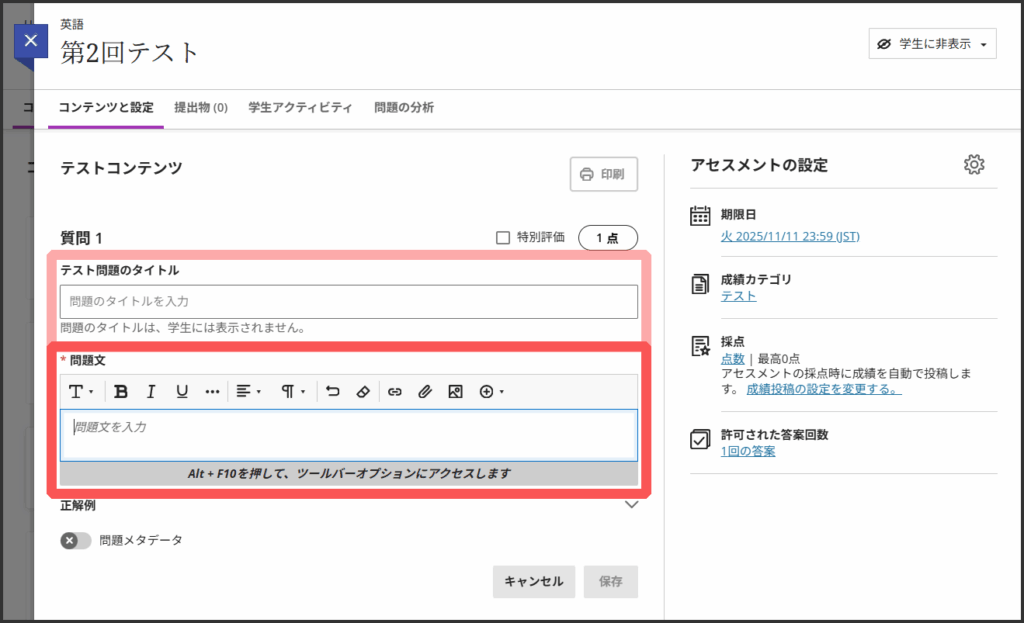Open the due date link 2025/11/11
Image resolution: width=1024 pixels, height=623 pixels.
tap(790, 236)
